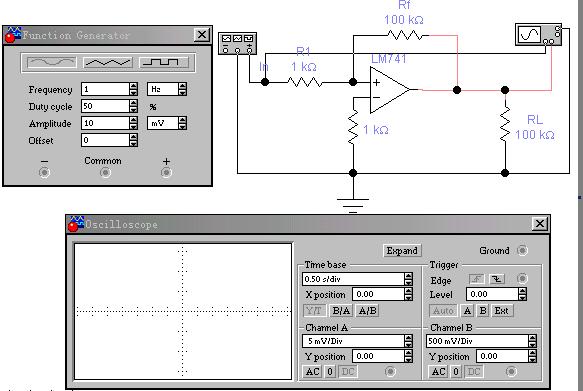Adjust the Channel A 5 mV/Div stepper

click(x=408, y=341)
